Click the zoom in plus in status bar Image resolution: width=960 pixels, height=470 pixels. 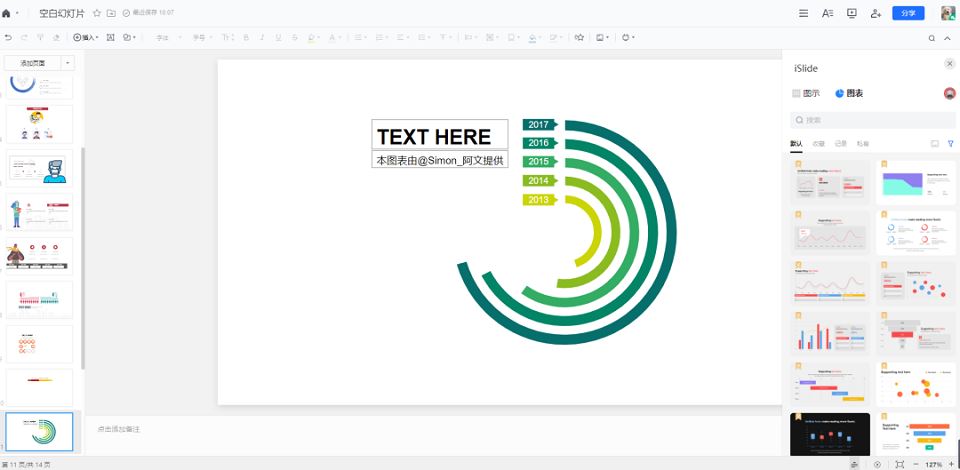tap(951, 464)
